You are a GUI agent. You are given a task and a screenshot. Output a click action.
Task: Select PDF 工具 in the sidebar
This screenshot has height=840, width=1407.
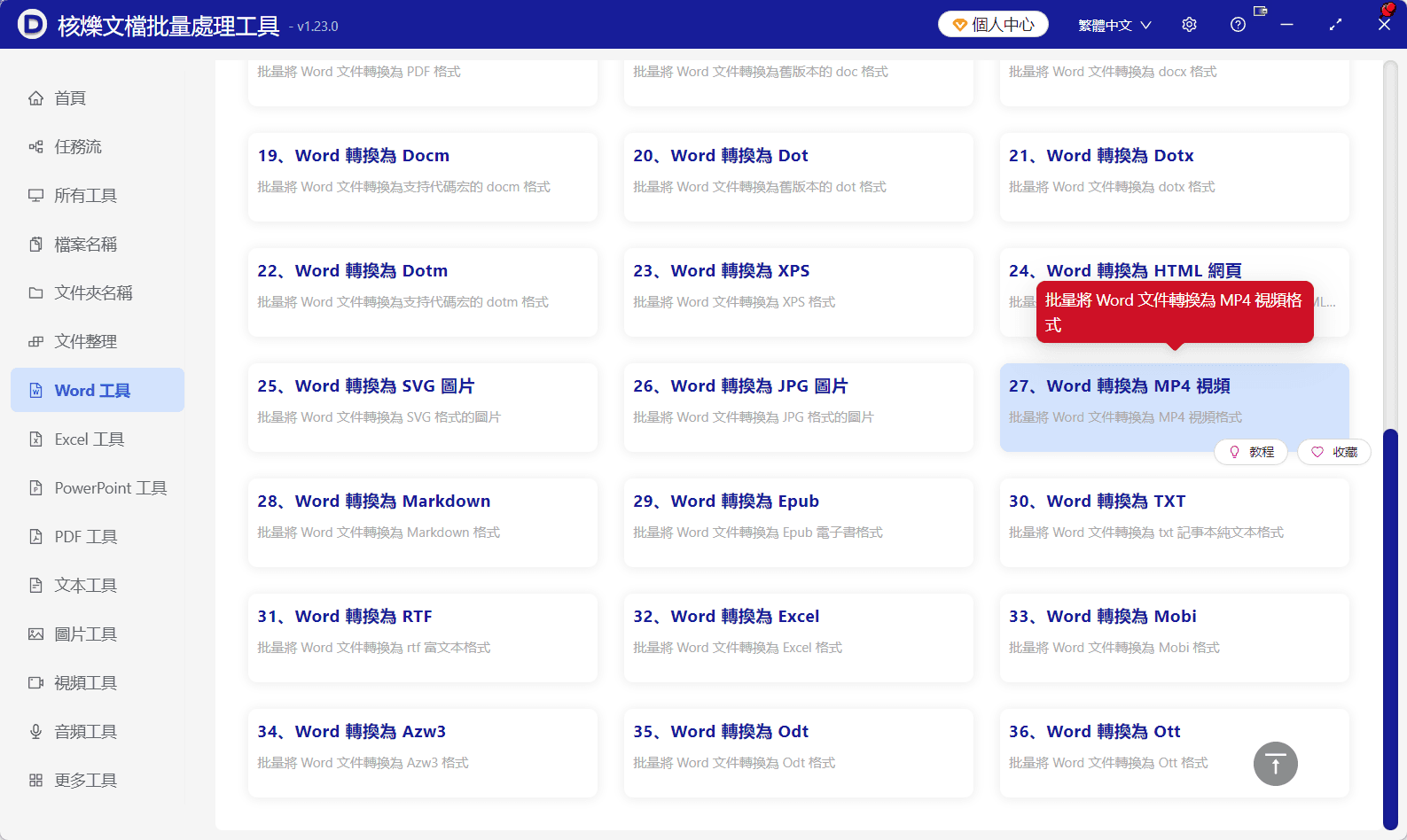coord(98,537)
